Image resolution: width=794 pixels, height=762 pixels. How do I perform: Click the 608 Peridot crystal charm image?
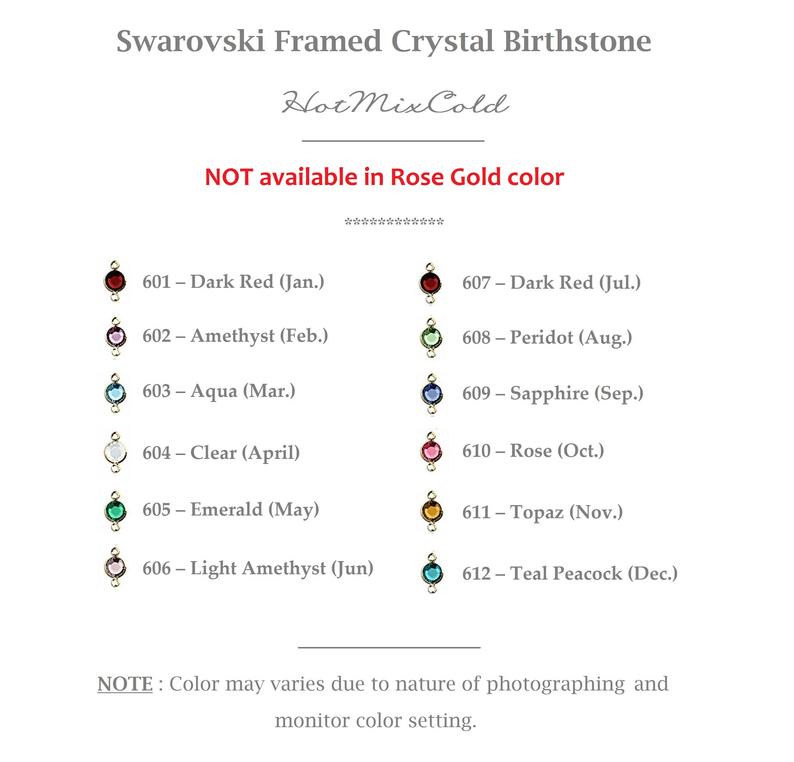(x=430, y=337)
